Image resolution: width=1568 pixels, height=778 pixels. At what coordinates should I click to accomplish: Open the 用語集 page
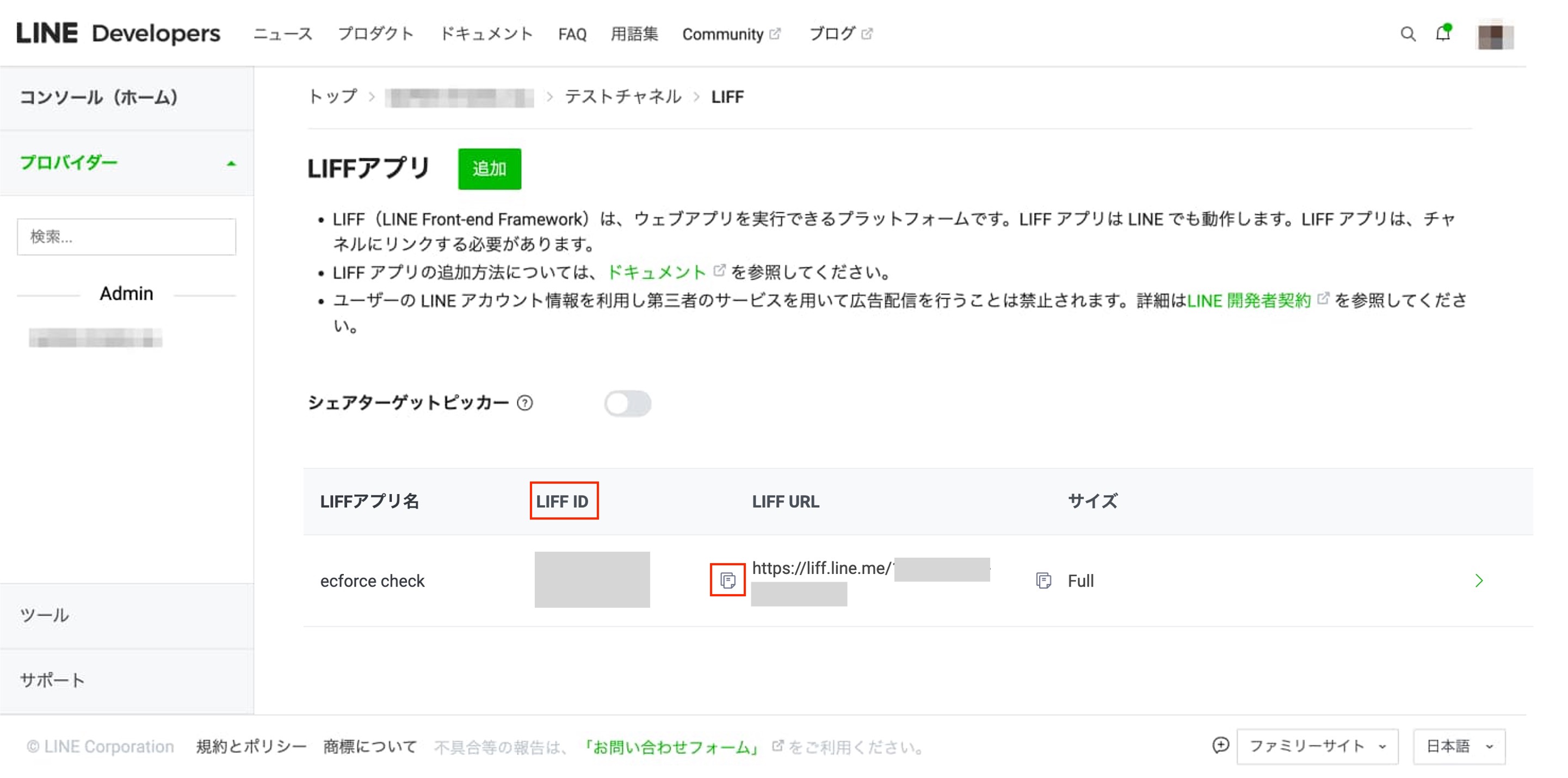(x=634, y=34)
